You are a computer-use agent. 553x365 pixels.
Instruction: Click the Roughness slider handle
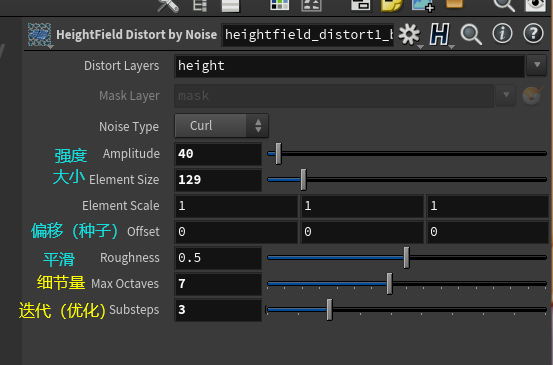coord(406,258)
